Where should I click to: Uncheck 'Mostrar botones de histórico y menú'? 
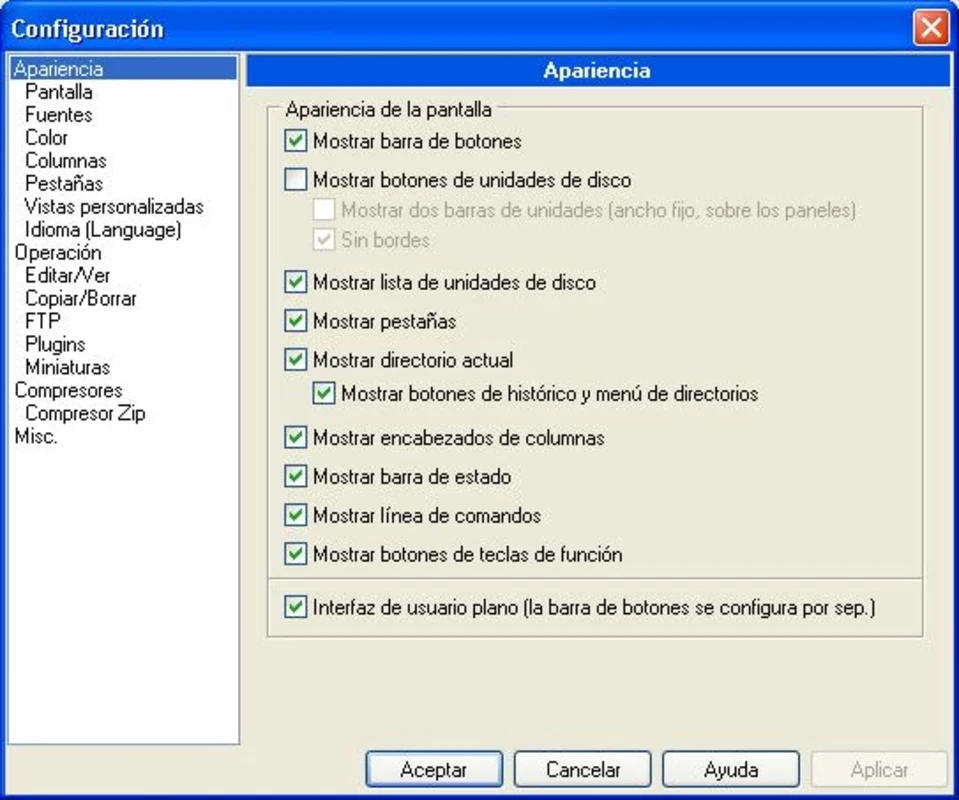(323, 394)
